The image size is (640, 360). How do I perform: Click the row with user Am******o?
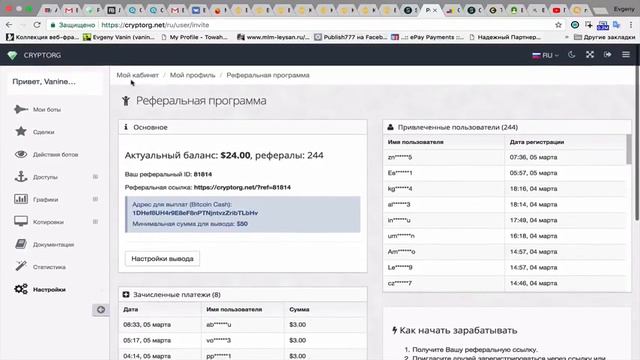(504, 252)
